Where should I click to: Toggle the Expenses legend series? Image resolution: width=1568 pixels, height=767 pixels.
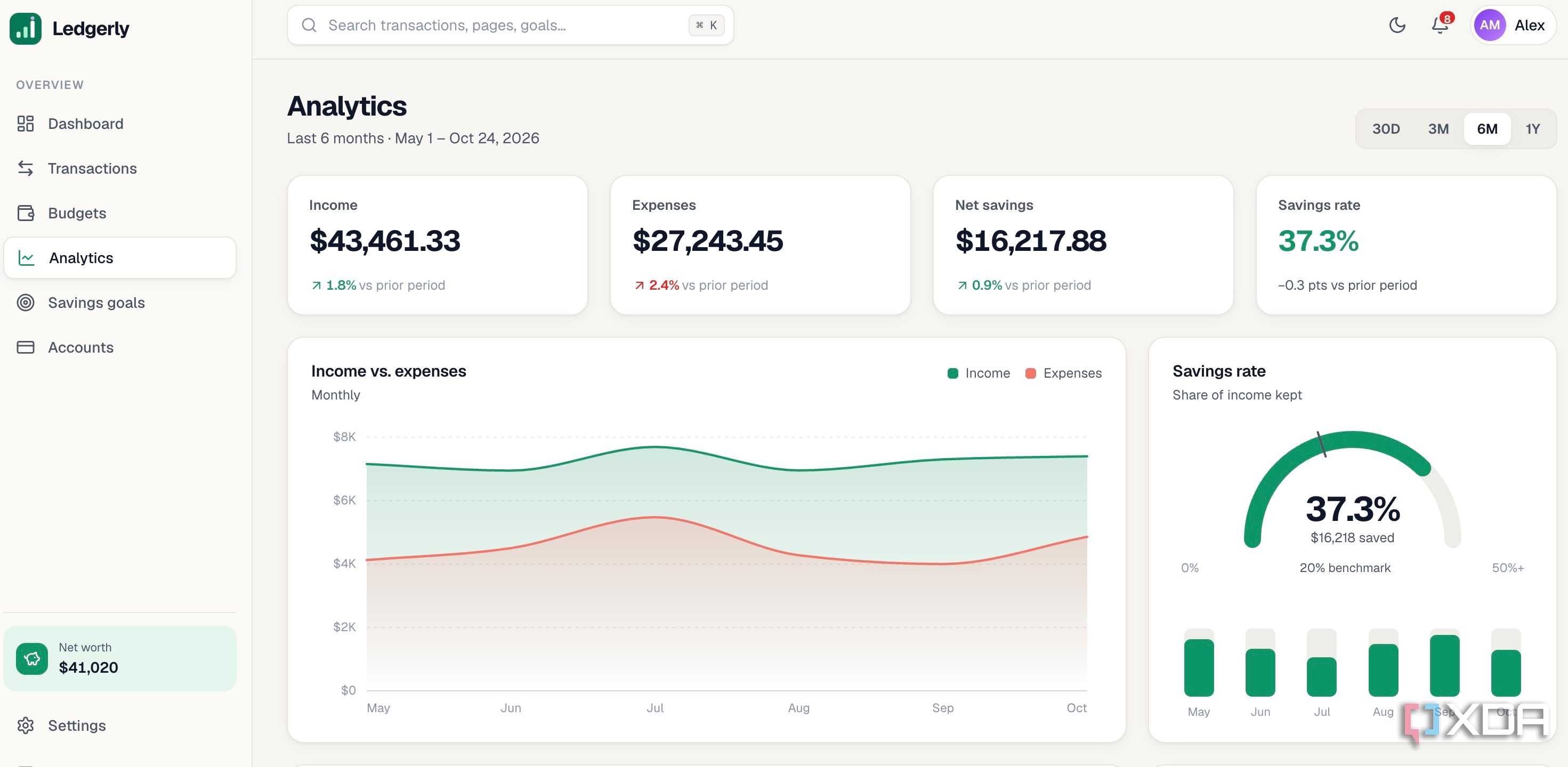point(1063,373)
